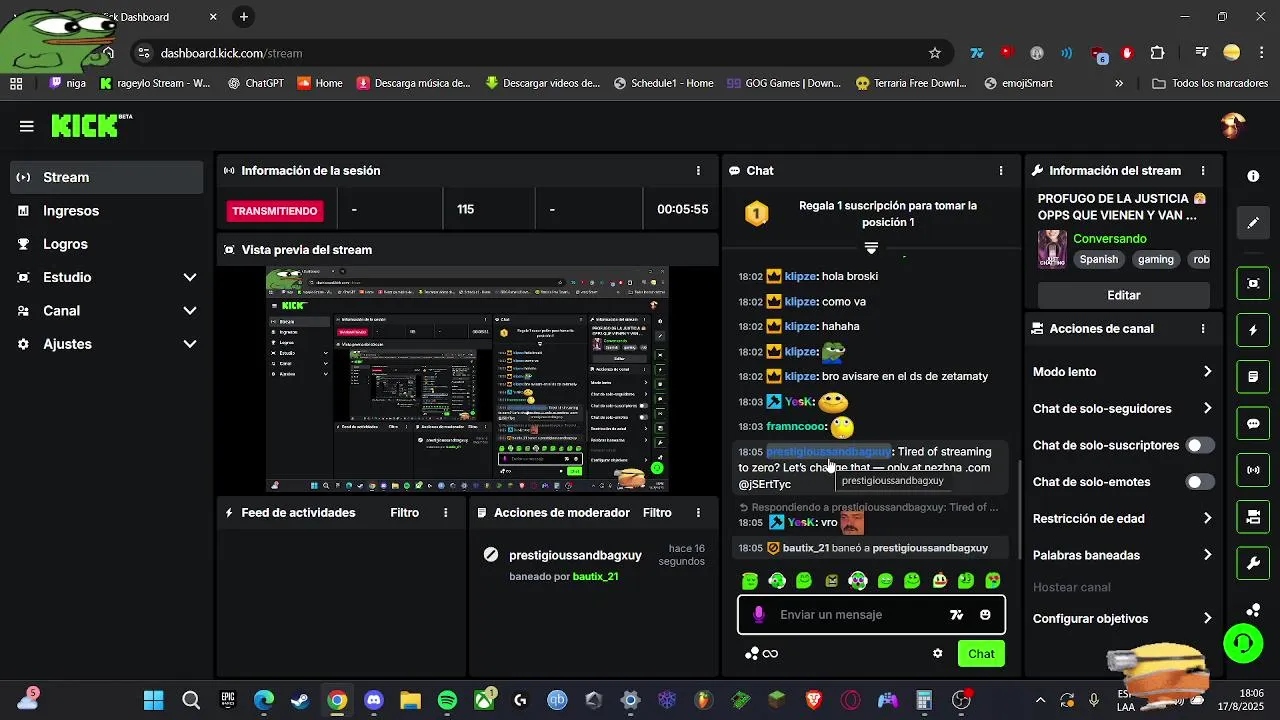Open Filtro in Feed de actividades
Image resolution: width=1280 pixels, height=720 pixels.
pos(404,513)
